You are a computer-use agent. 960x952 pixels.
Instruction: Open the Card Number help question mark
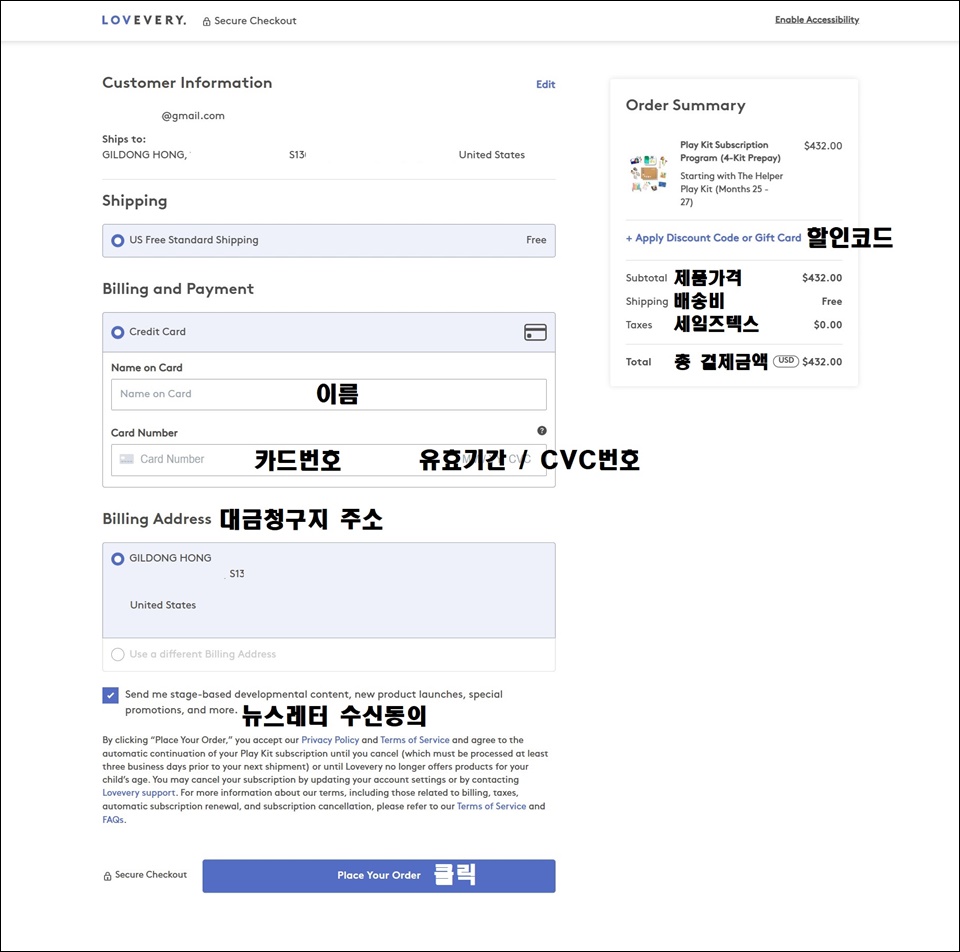click(x=542, y=430)
